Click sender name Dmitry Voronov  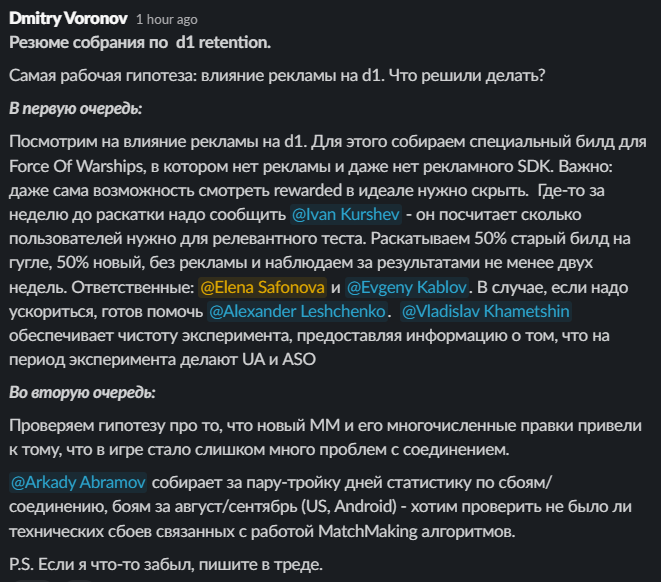pos(66,18)
